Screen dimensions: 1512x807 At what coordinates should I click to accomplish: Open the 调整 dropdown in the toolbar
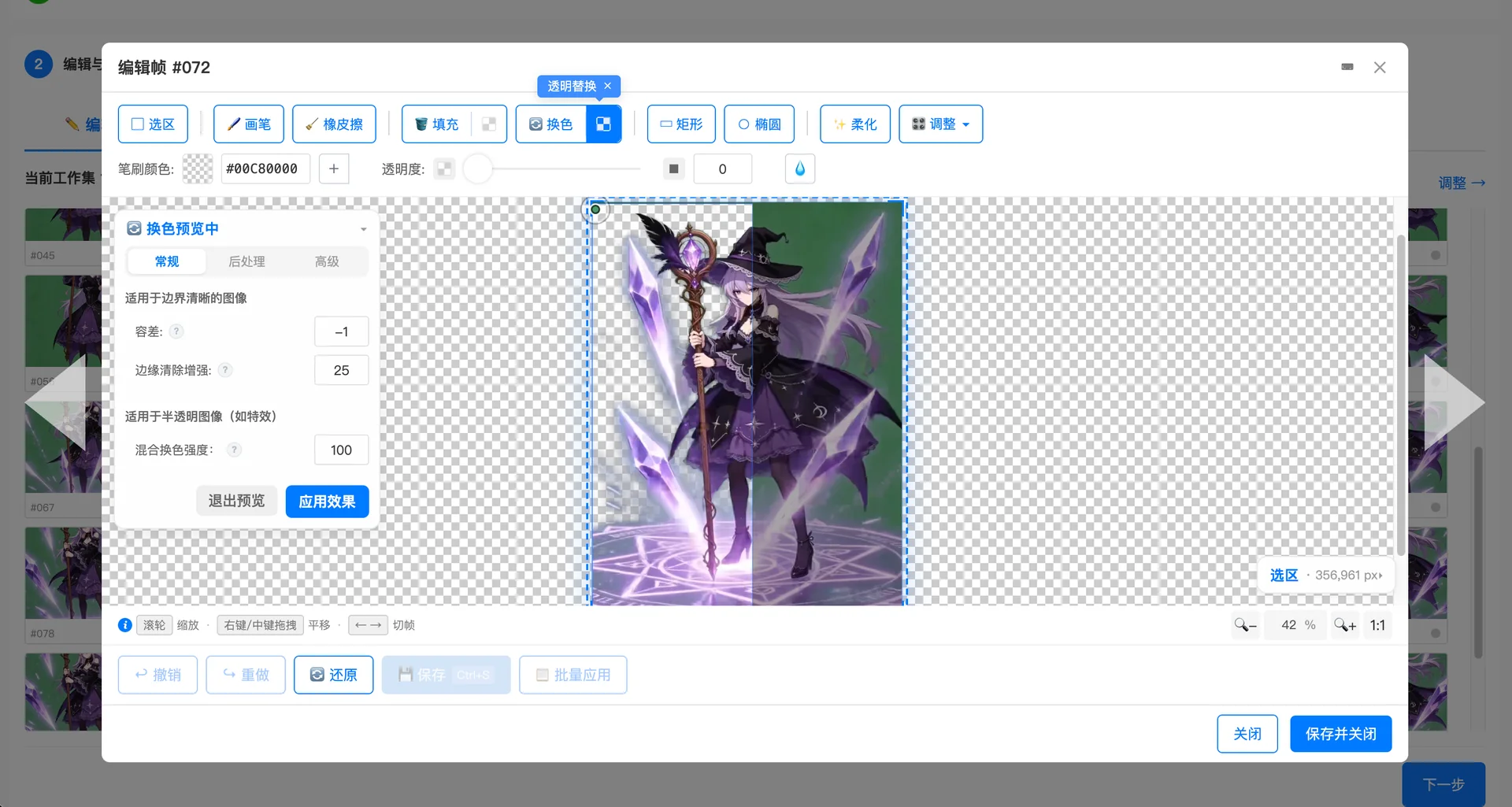pos(941,124)
